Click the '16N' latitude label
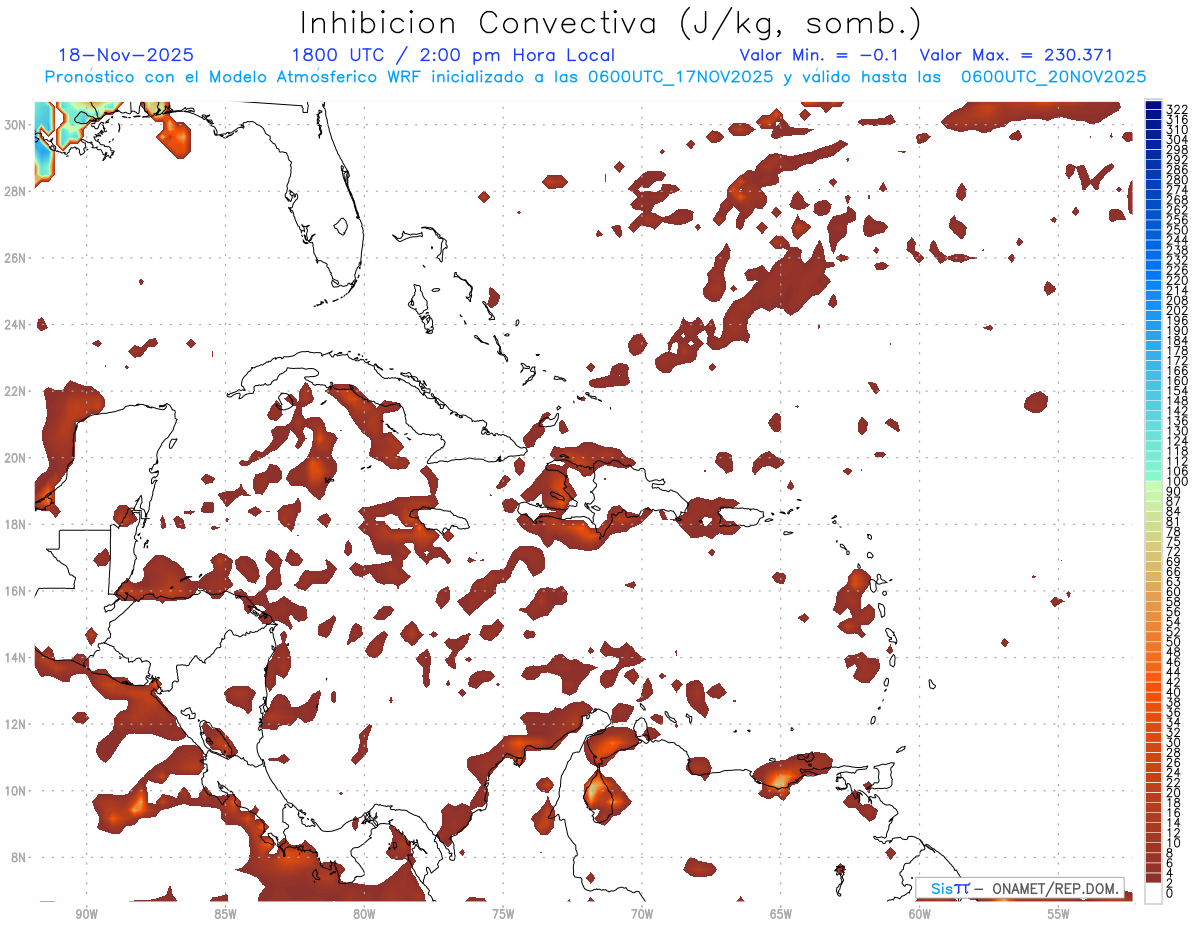The image size is (1200, 927). 15,591
